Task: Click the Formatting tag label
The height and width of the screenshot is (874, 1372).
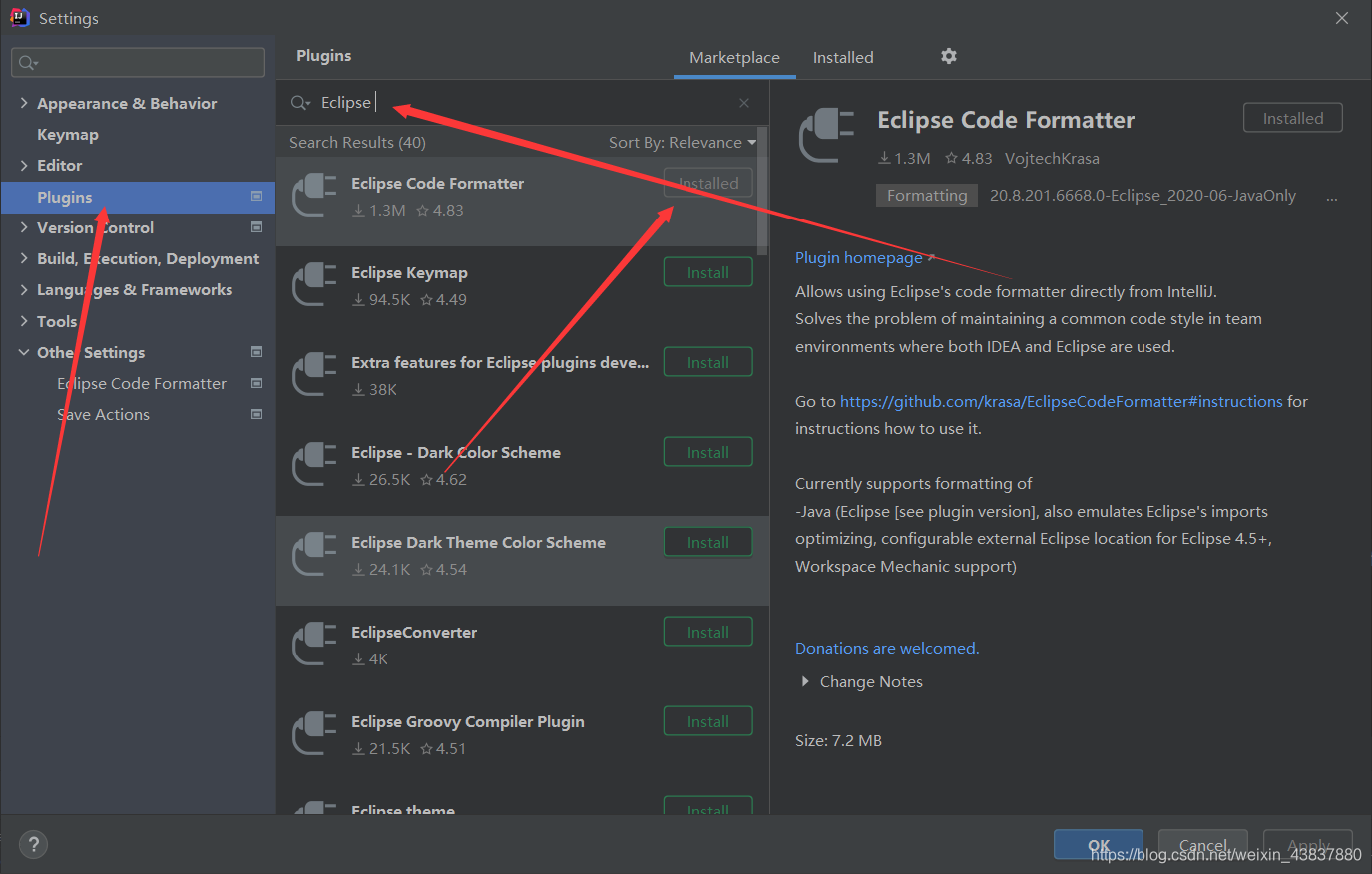Action: pos(927,195)
